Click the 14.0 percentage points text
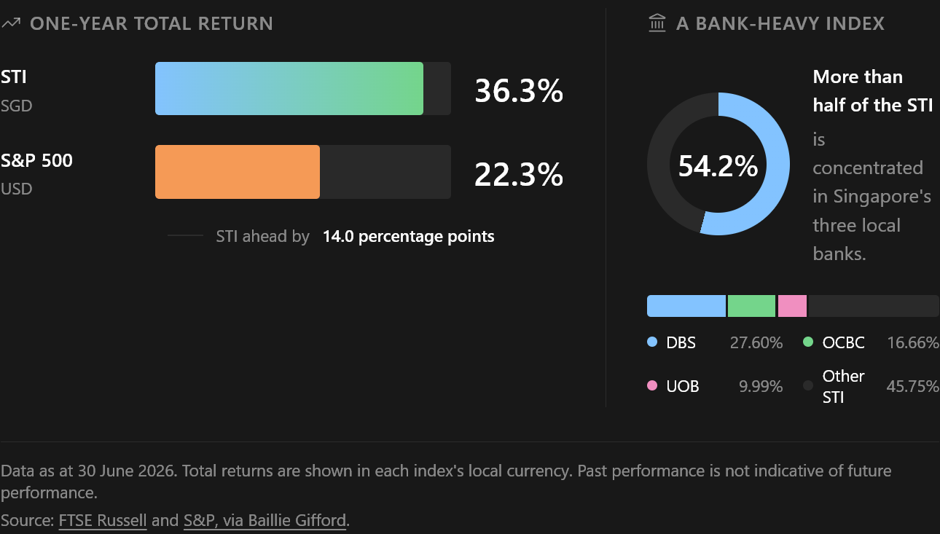The width and height of the screenshot is (940, 534). [408, 236]
